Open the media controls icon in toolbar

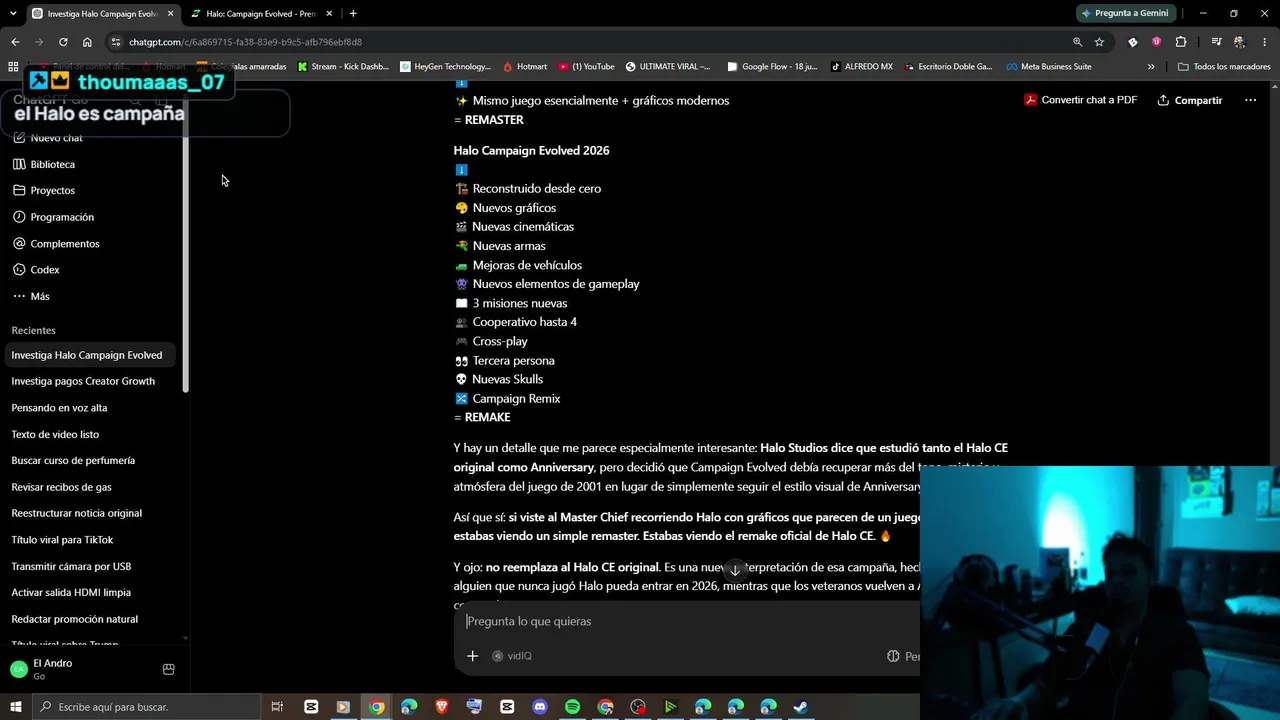(x=1216, y=42)
